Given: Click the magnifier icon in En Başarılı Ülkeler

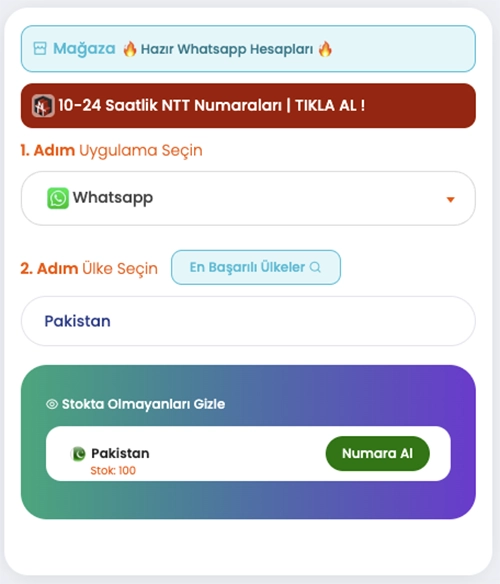Looking at the screenshot, I should 315,267.
